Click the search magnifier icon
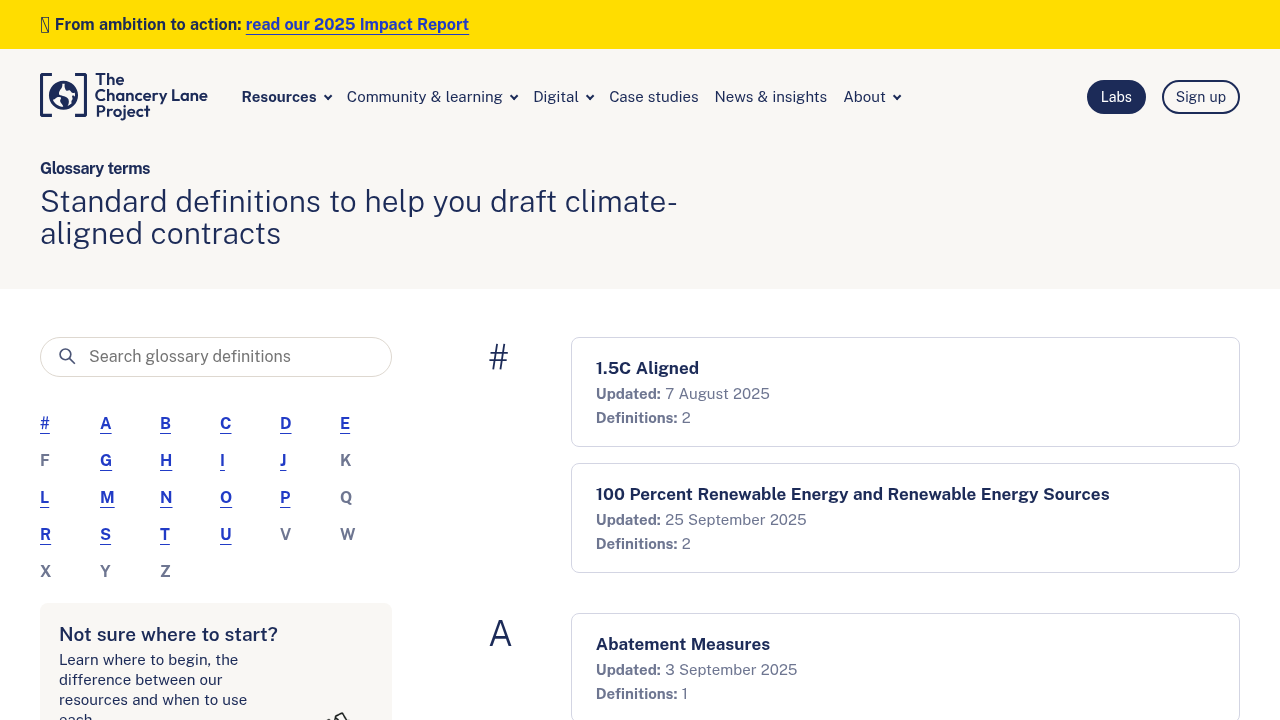This screenshot has height=720, width=1280. pyautogui.click(x=67, y=357)
